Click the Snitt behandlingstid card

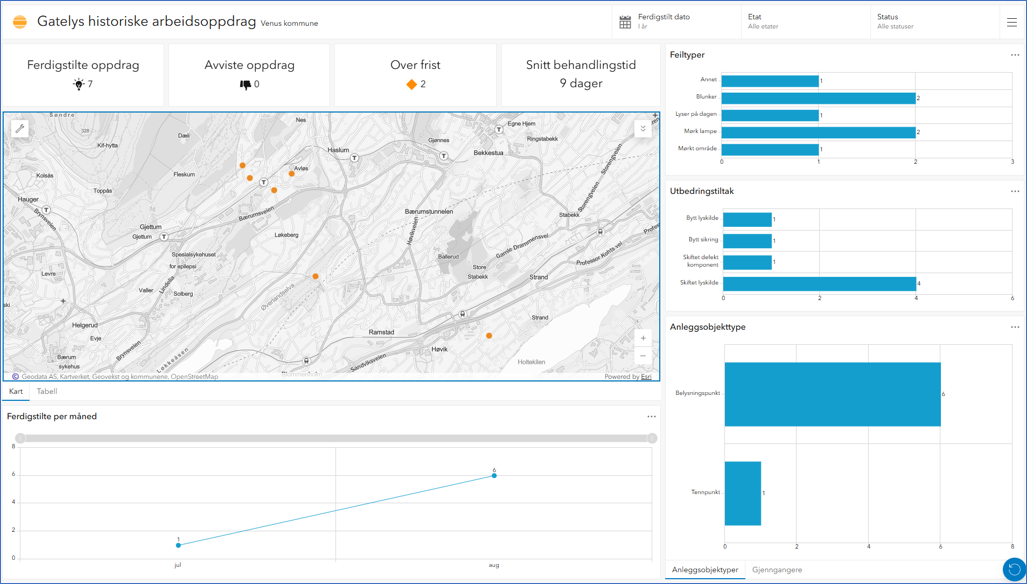point(581,75)
